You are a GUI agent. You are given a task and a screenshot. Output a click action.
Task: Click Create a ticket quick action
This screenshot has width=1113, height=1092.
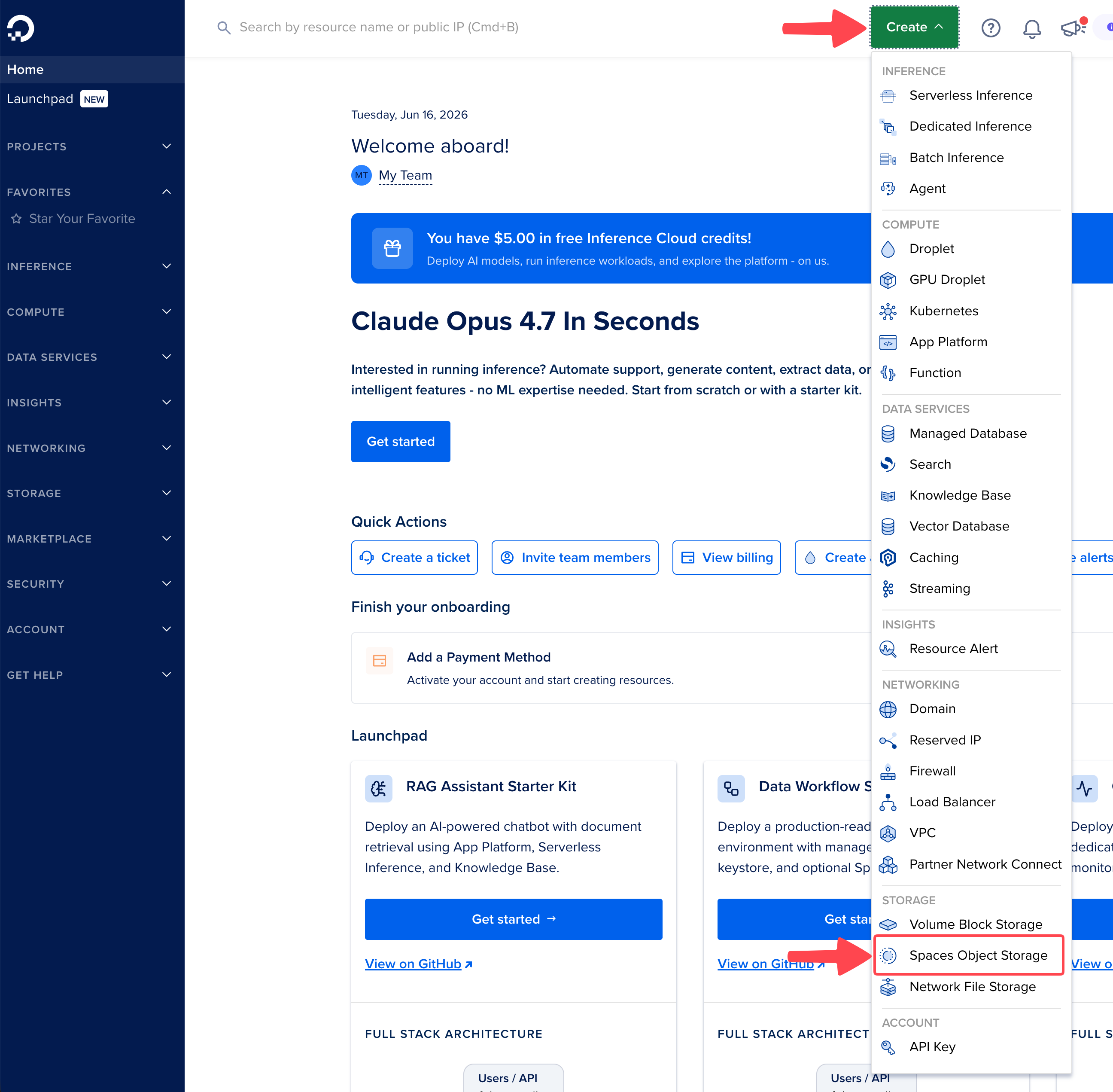tap(414, 558)
